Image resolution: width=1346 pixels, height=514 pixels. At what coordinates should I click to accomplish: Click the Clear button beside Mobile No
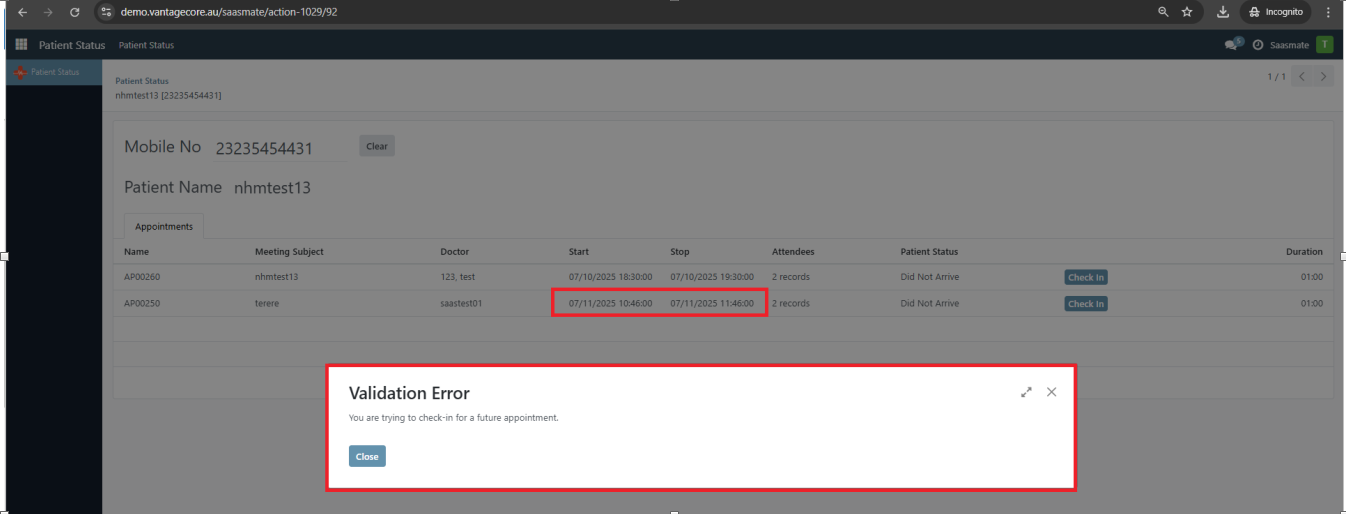click(377, 146)
